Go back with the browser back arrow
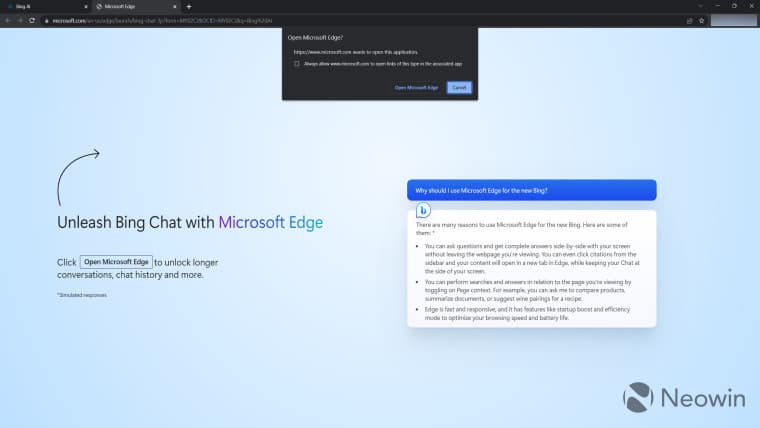Screen dimensions: 760x428 (8, 20)
